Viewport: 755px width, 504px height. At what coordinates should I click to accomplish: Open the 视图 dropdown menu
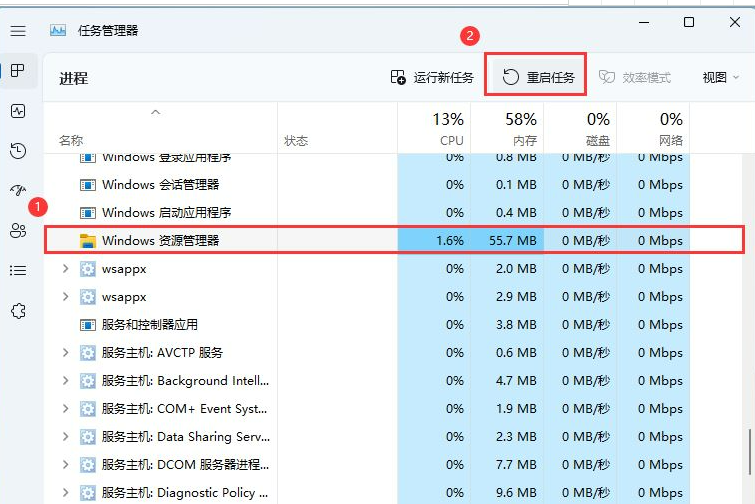click(720, 77)
